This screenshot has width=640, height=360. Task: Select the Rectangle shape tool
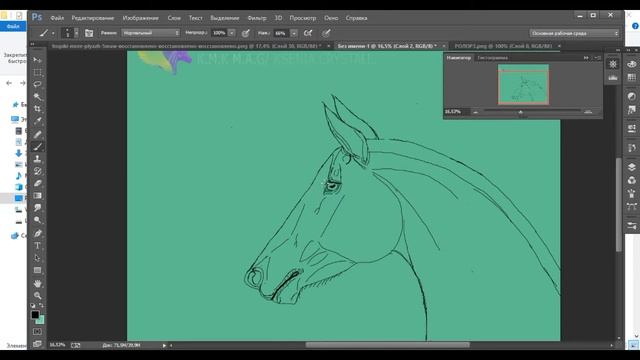[x=37, y=270]
